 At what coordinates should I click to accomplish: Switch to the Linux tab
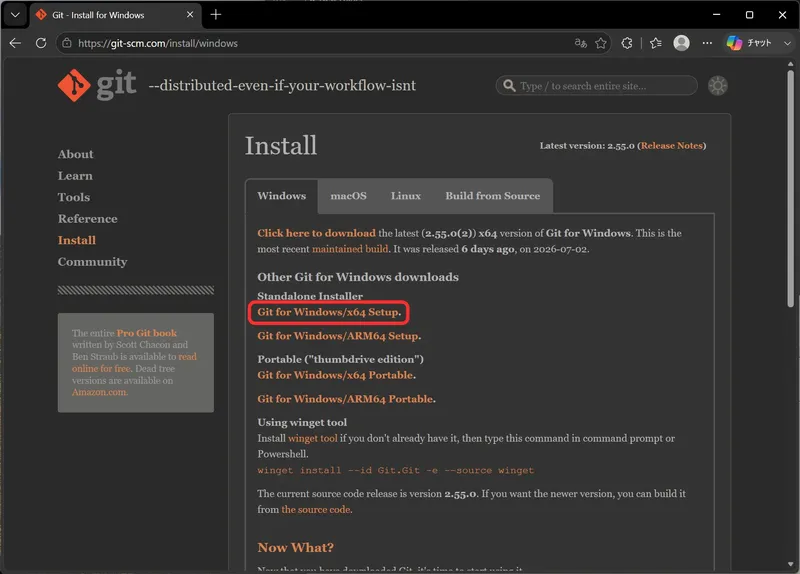point(406,196)
